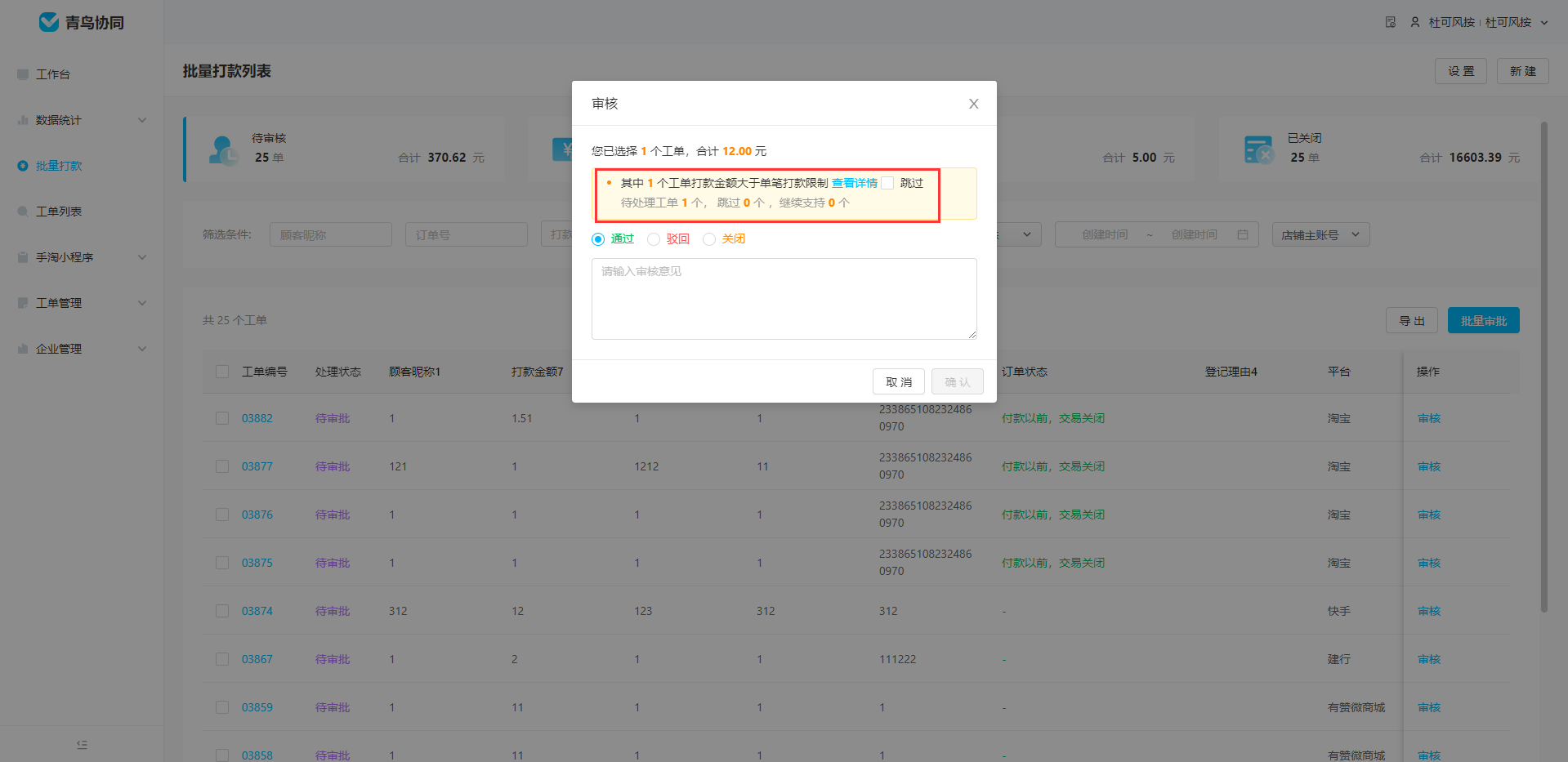Click the 手淘小程序 sidebar icon
This screenshot has height=762, width=1568.
pyautogui.click(x=23, y=257)
